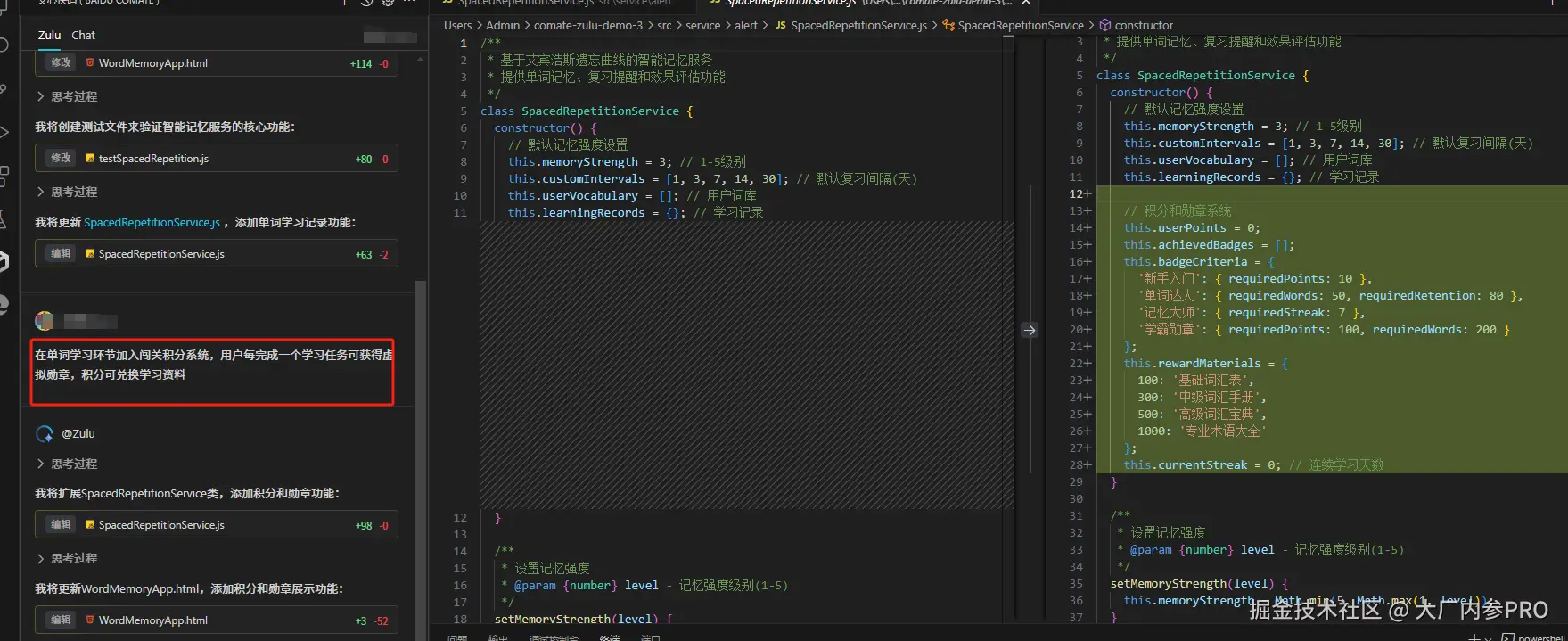
Task: Open SpacedRepetitionService.js +98 -0 change card
Action: (x=217, y=525)
